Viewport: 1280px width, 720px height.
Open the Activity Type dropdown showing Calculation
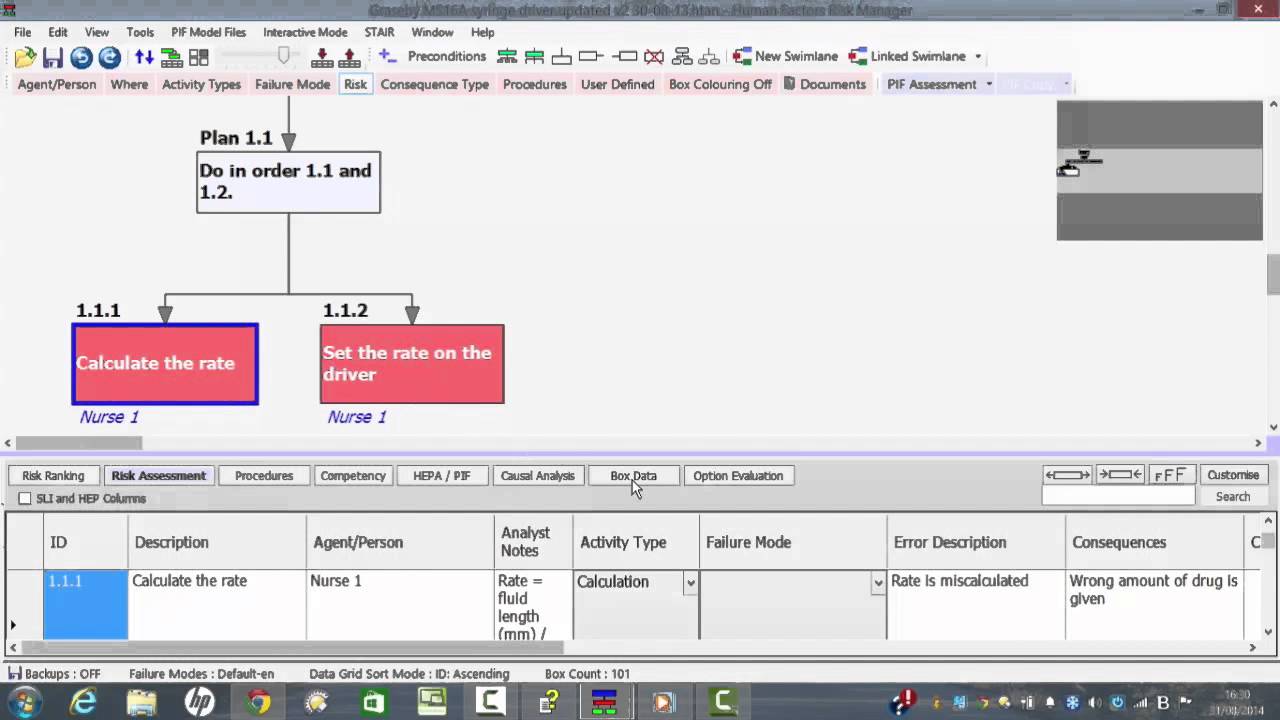(x=690, y=582)
